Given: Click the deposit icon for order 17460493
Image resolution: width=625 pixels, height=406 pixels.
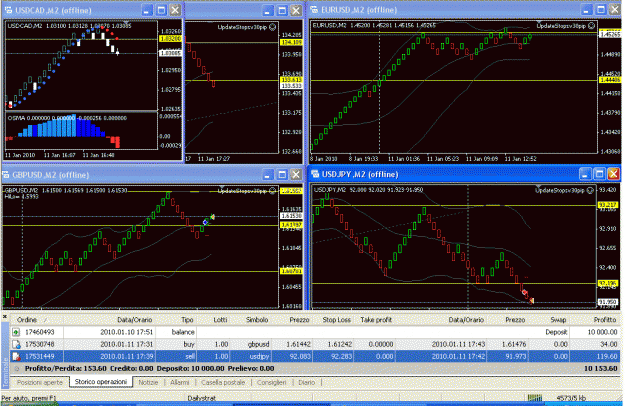Looking at the screenshot, I should [16, 332].
